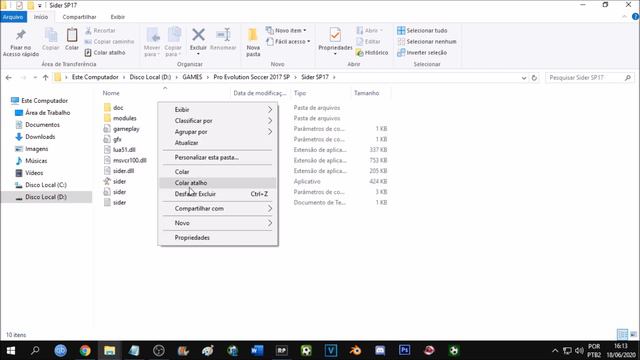Open the Windows Start menu
Screen dimensions: 640x360
point(11,351)
